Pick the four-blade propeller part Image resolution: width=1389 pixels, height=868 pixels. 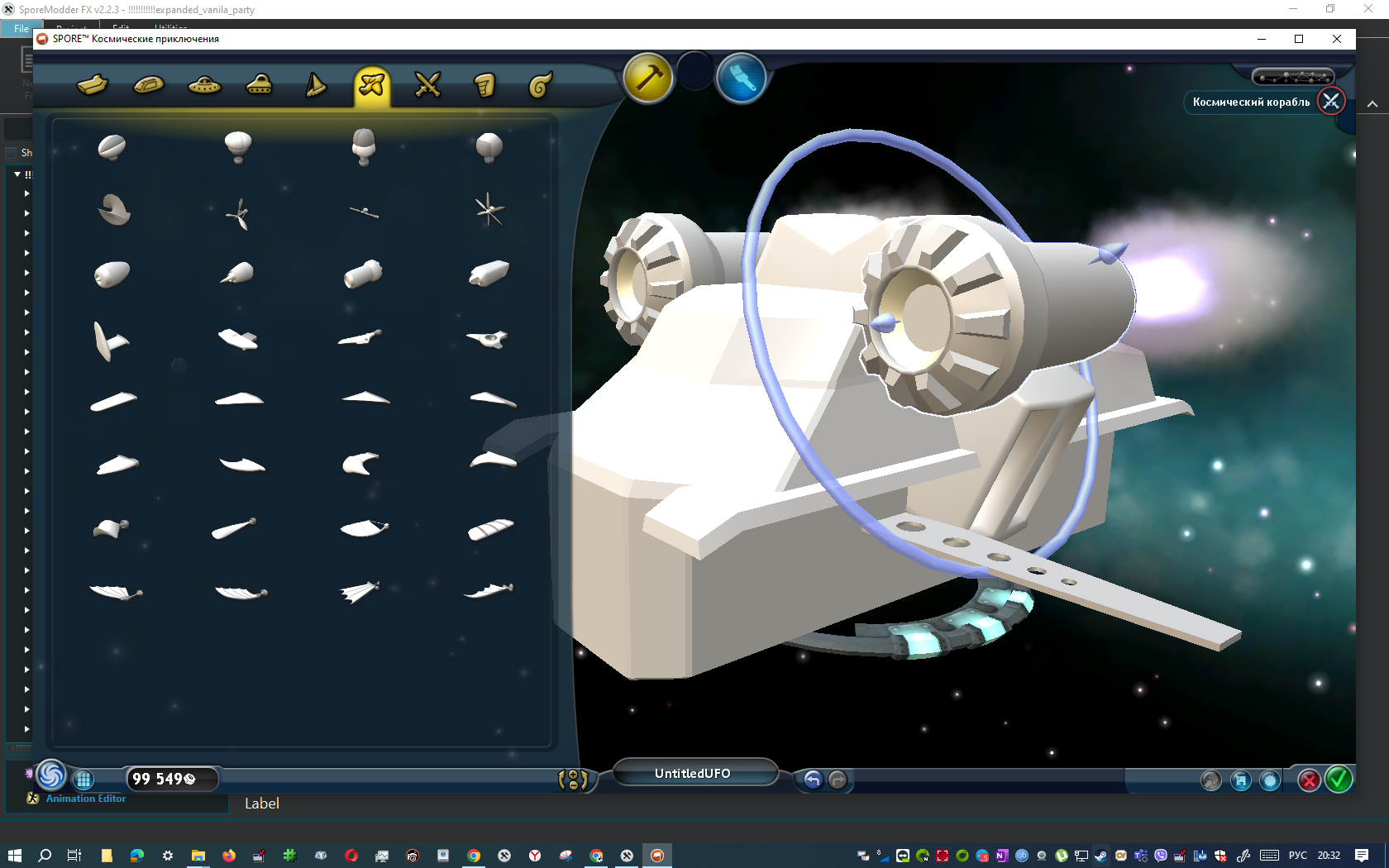click(489, 209)
